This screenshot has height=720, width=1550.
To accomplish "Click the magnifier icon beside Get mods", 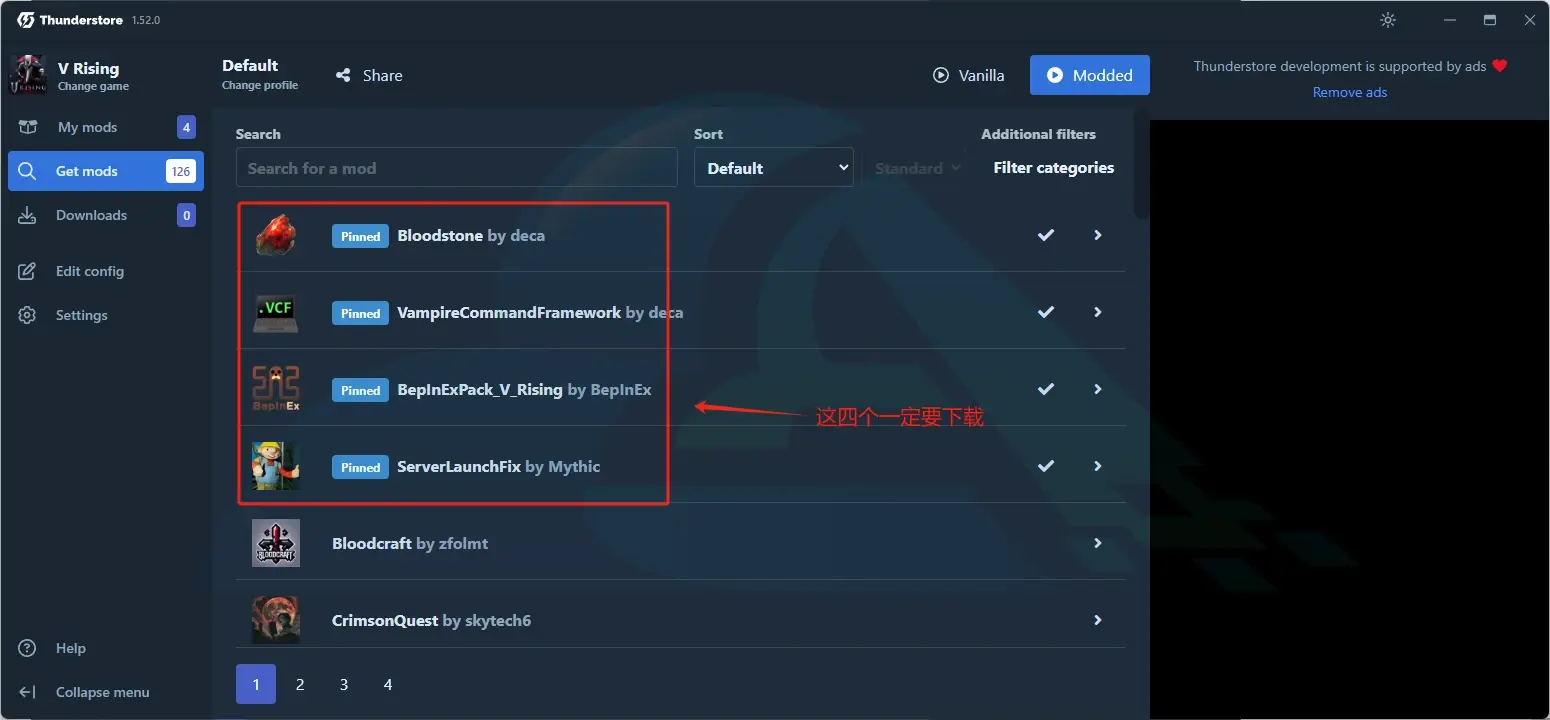I will click(x=28, y=171).
